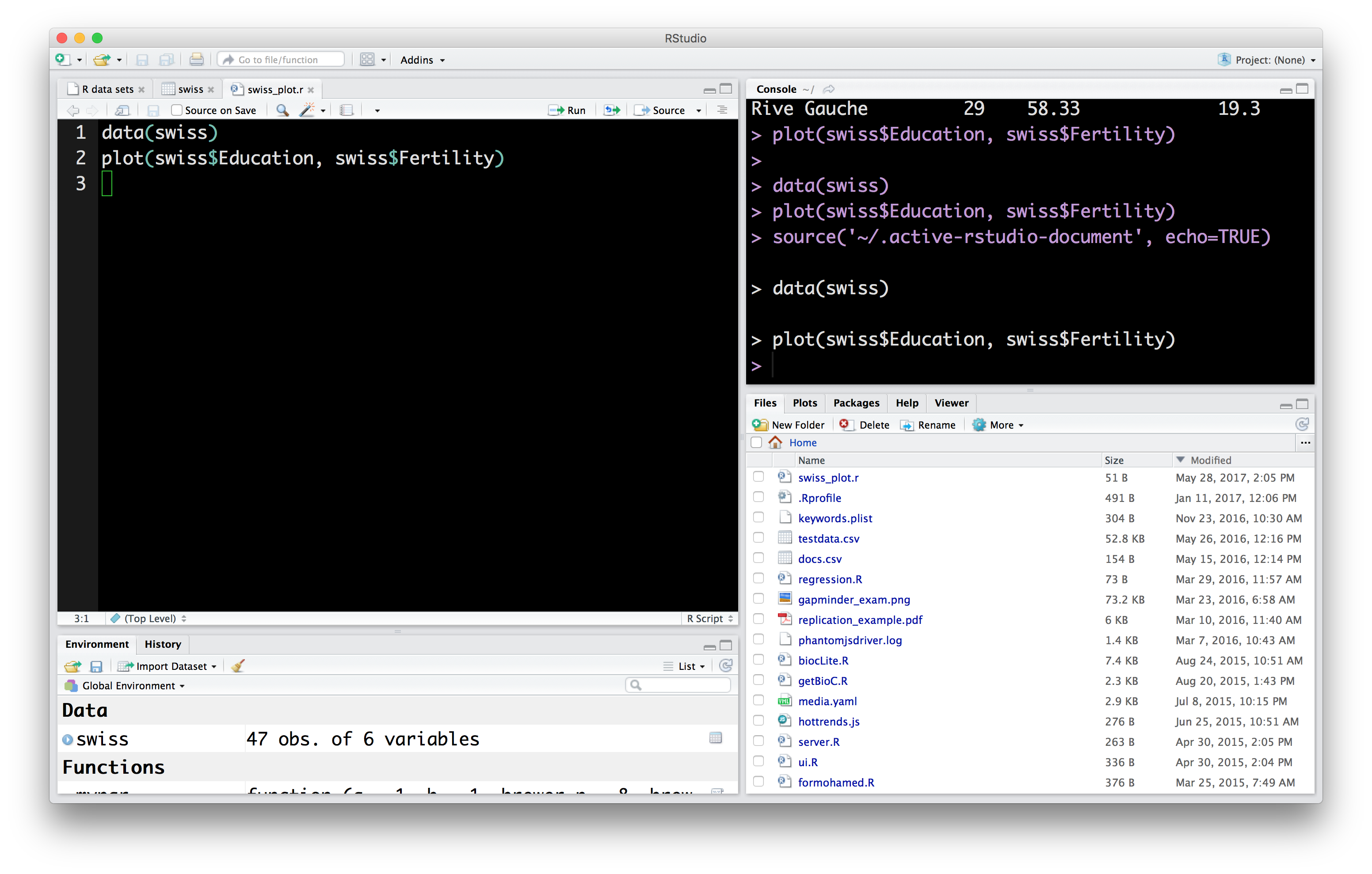The image size is (1372, 874).
Task: Click the Rename button in Files pane
Action: pos(928,425)
